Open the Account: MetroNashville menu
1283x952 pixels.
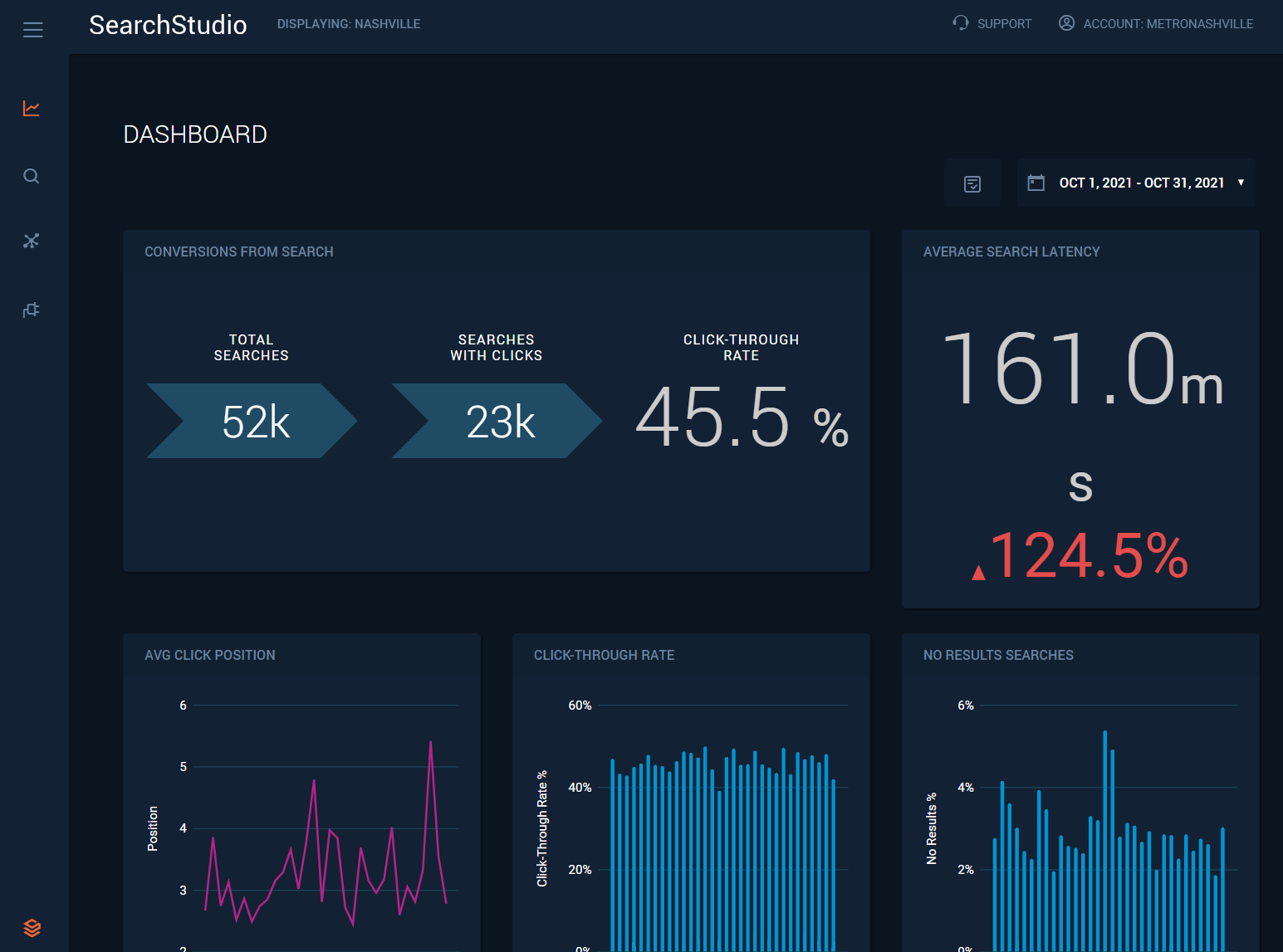coord(1168,24)
